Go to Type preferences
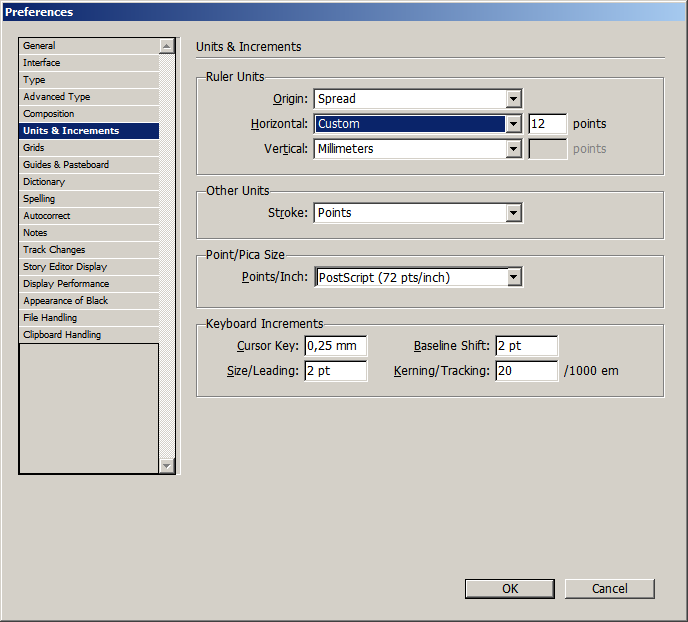The image size is (688, 622). click(89, 80)
